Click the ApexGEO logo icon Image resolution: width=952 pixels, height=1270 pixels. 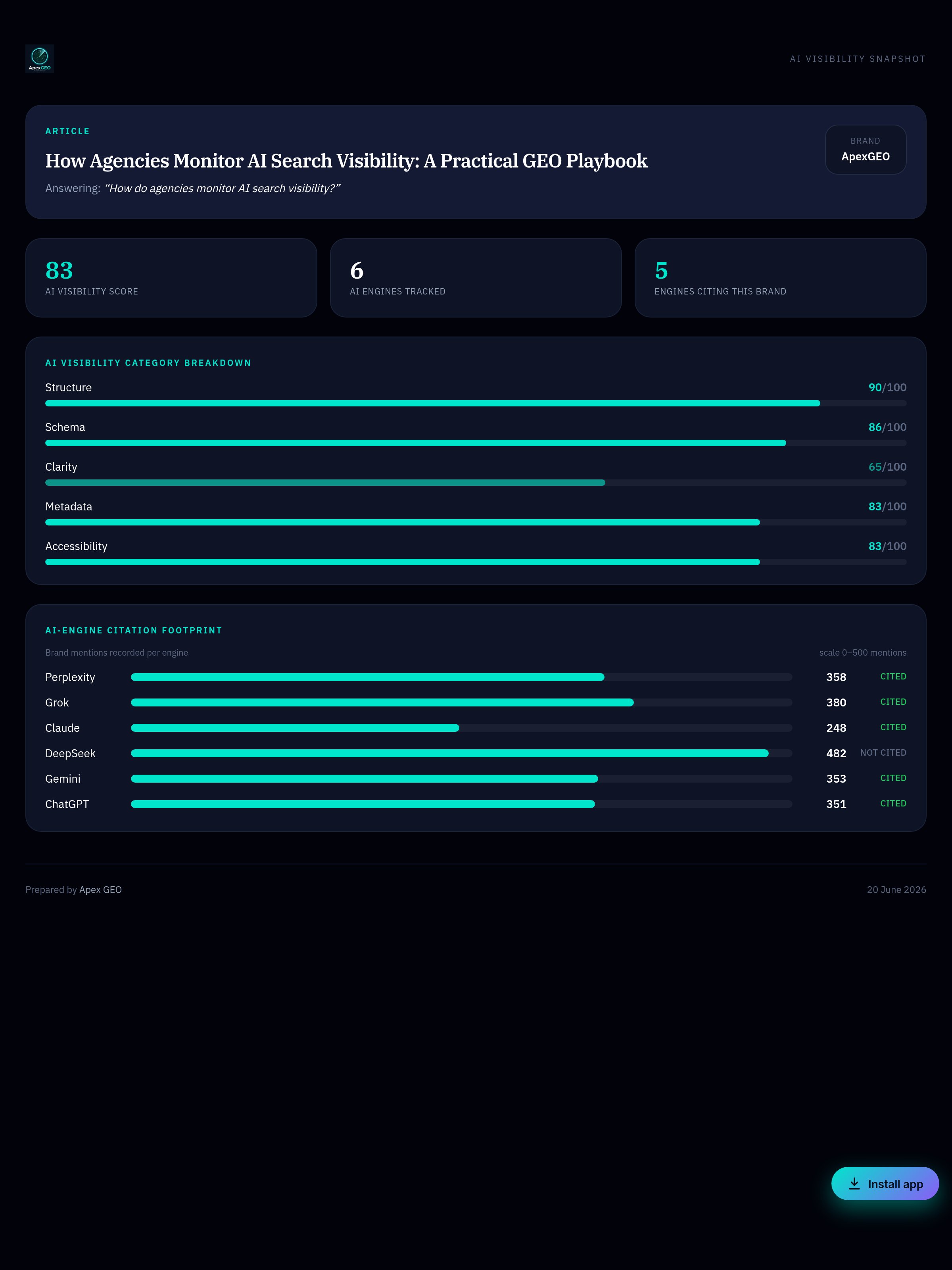click(x=40, y=59)
